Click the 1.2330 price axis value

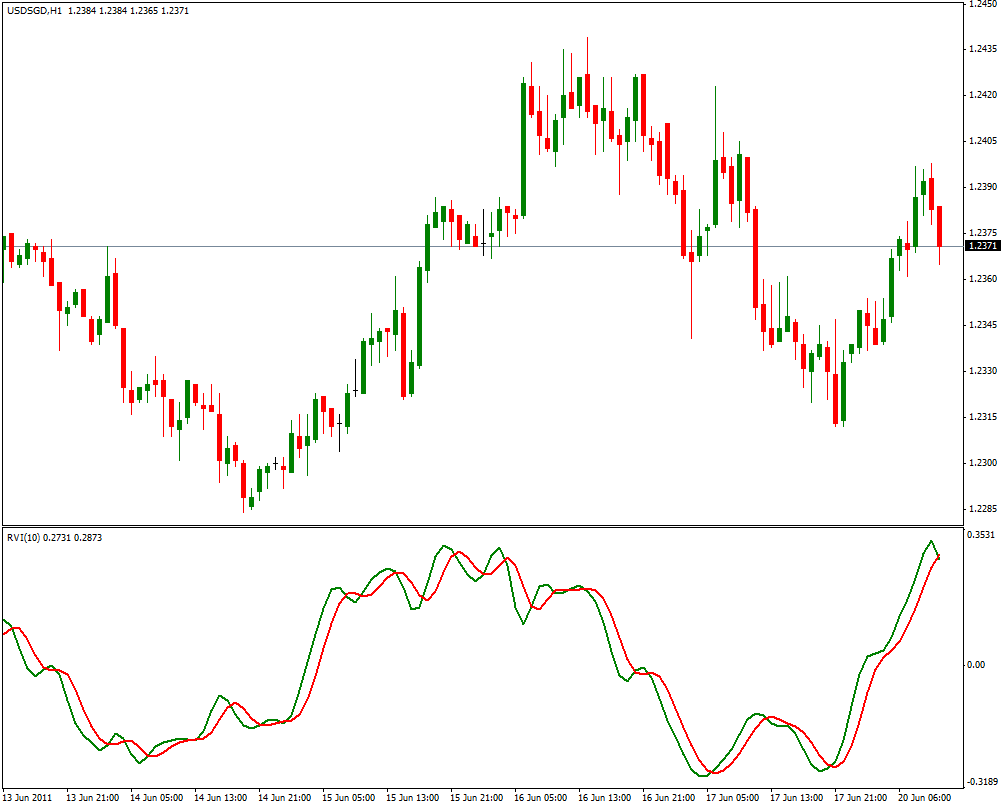[983, 371]
